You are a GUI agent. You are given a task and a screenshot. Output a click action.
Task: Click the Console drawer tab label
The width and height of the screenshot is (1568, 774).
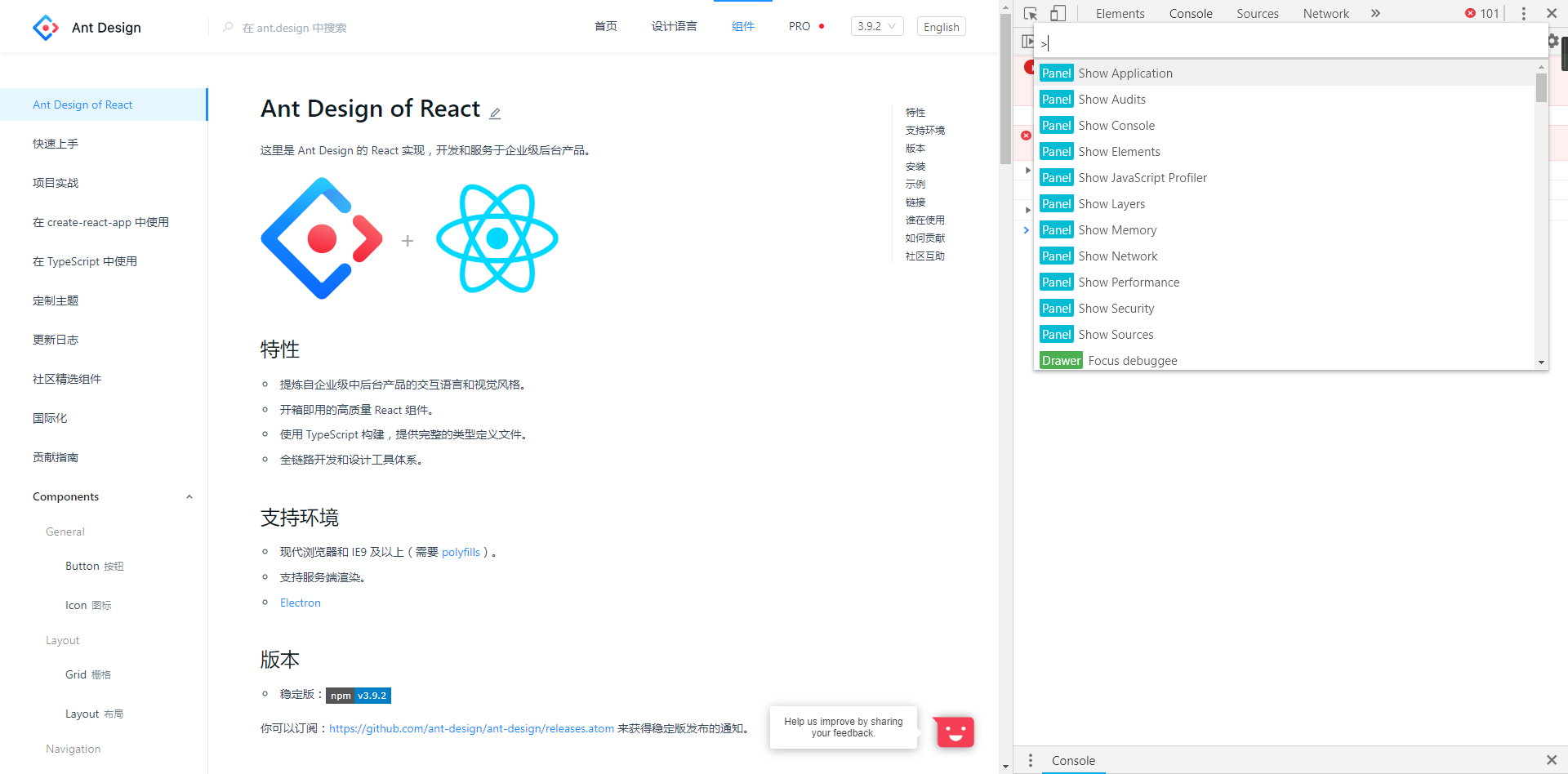[x=1073, y=760]
